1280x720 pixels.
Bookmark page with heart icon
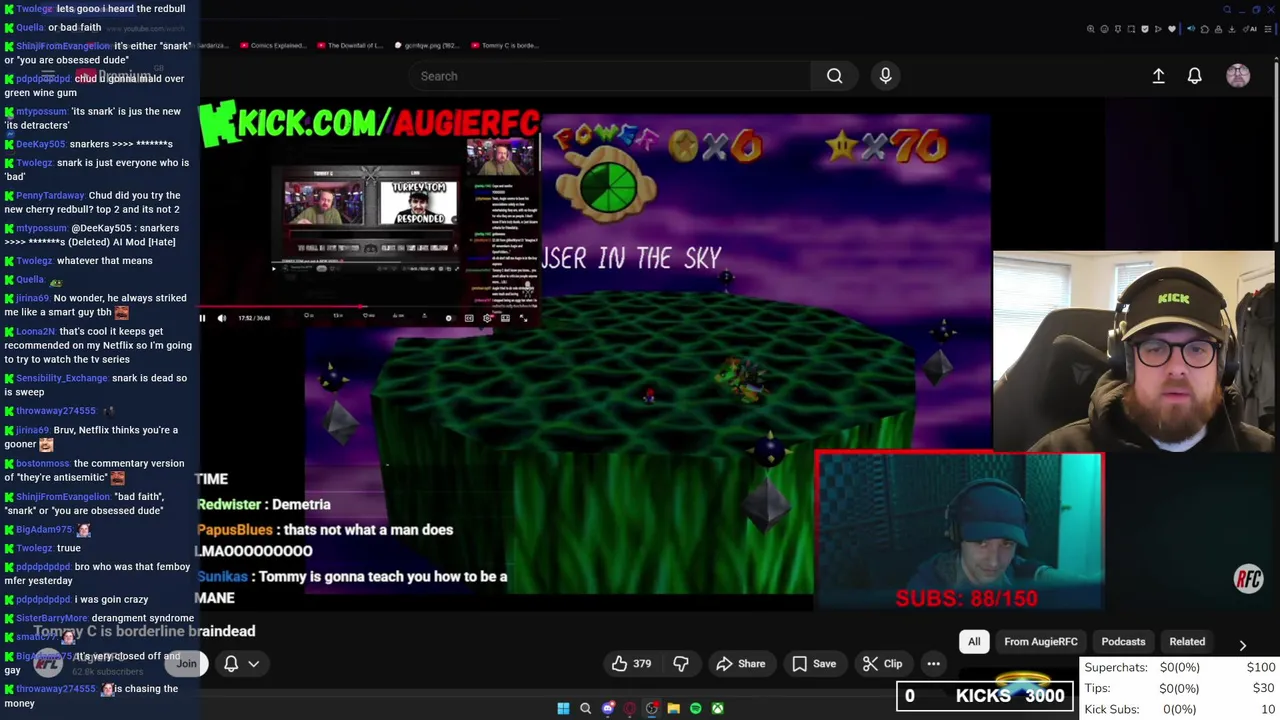[x=1172, y=29]
